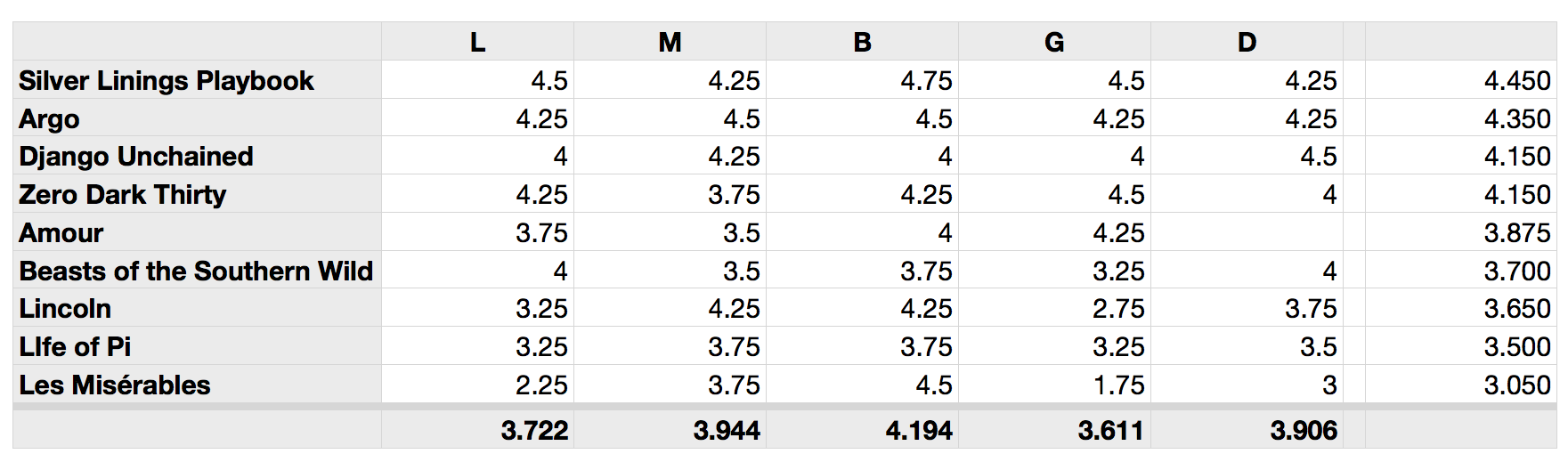1568x462 pixels.
Task: Click the L column average 3.722
Action: point(534,431)
